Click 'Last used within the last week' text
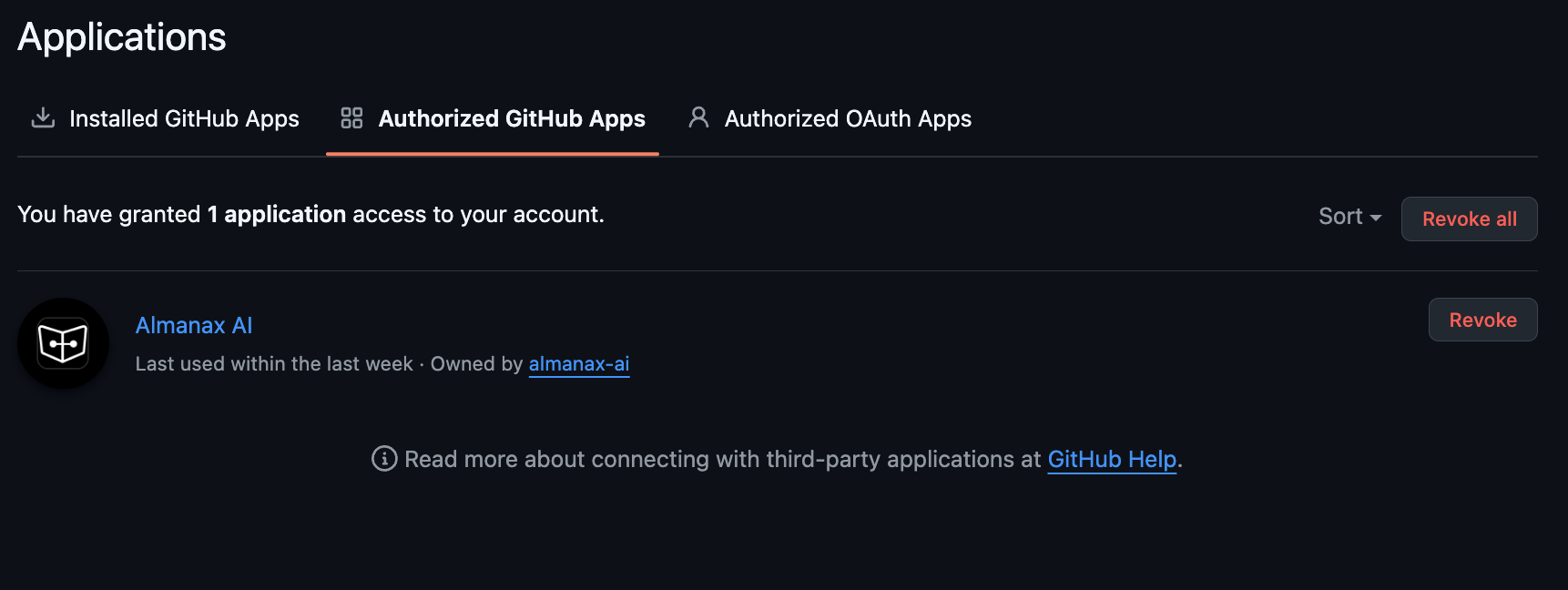Viewport: 1568px width, 590px height. point(274,364)
